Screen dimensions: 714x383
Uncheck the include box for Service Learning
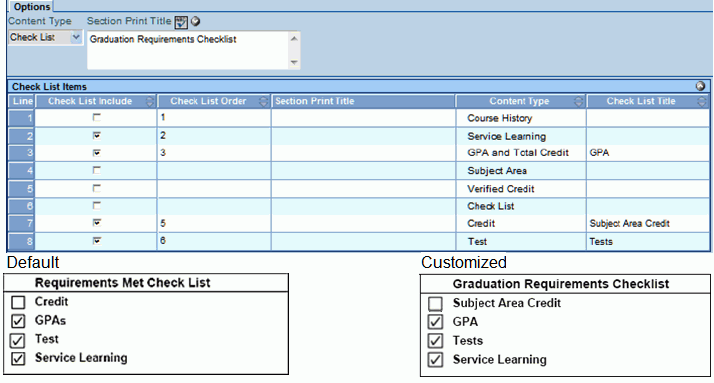97,135
